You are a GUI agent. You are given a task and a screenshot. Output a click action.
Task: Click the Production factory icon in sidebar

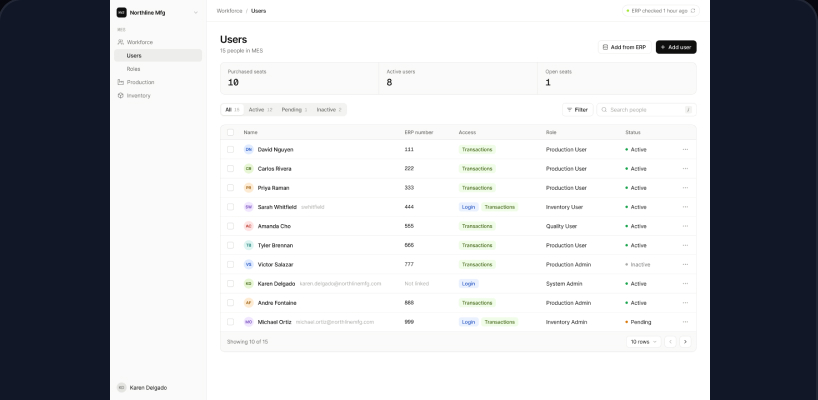(121, 82)
